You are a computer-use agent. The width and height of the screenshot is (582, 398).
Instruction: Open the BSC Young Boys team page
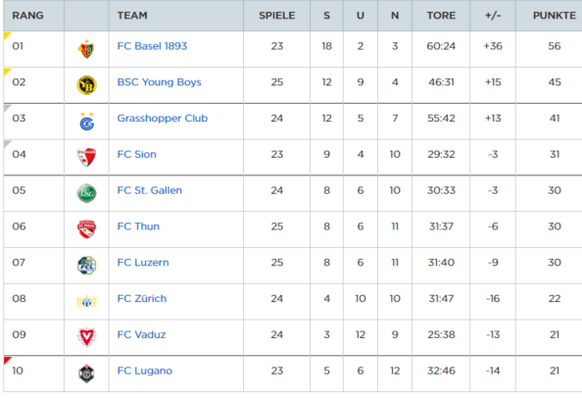(x=159, y=82)
